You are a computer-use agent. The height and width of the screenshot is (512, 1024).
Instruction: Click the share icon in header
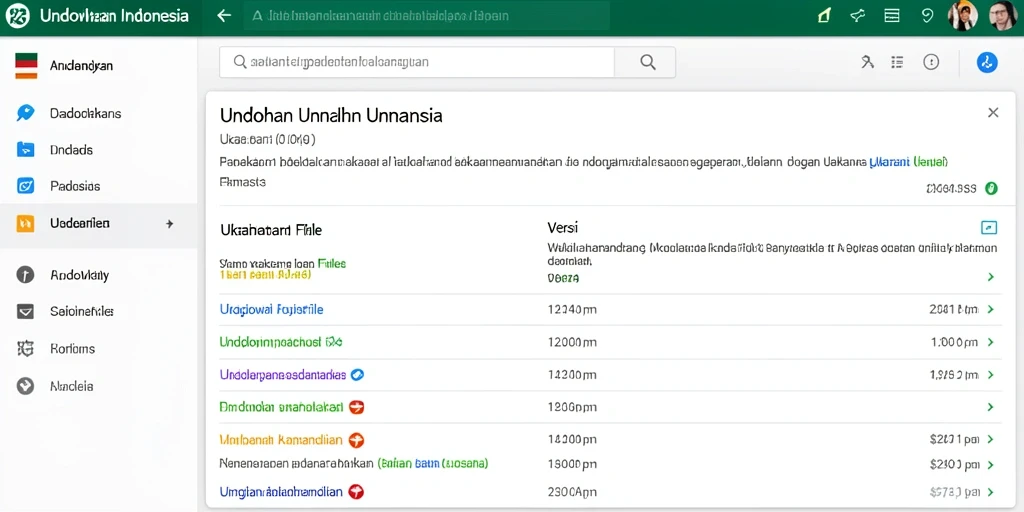point(858,16)
